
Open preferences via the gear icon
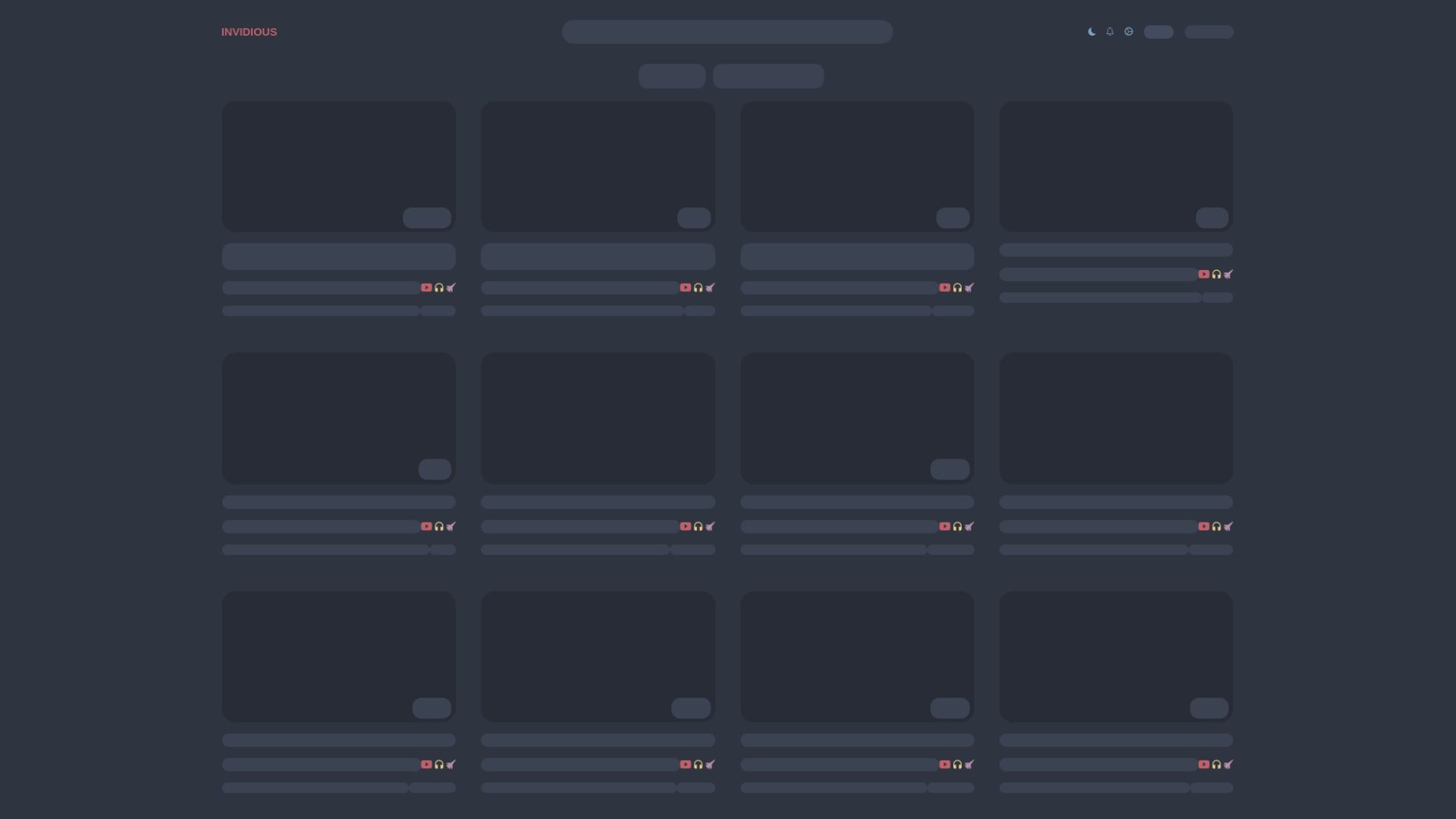click(1128, 32)
